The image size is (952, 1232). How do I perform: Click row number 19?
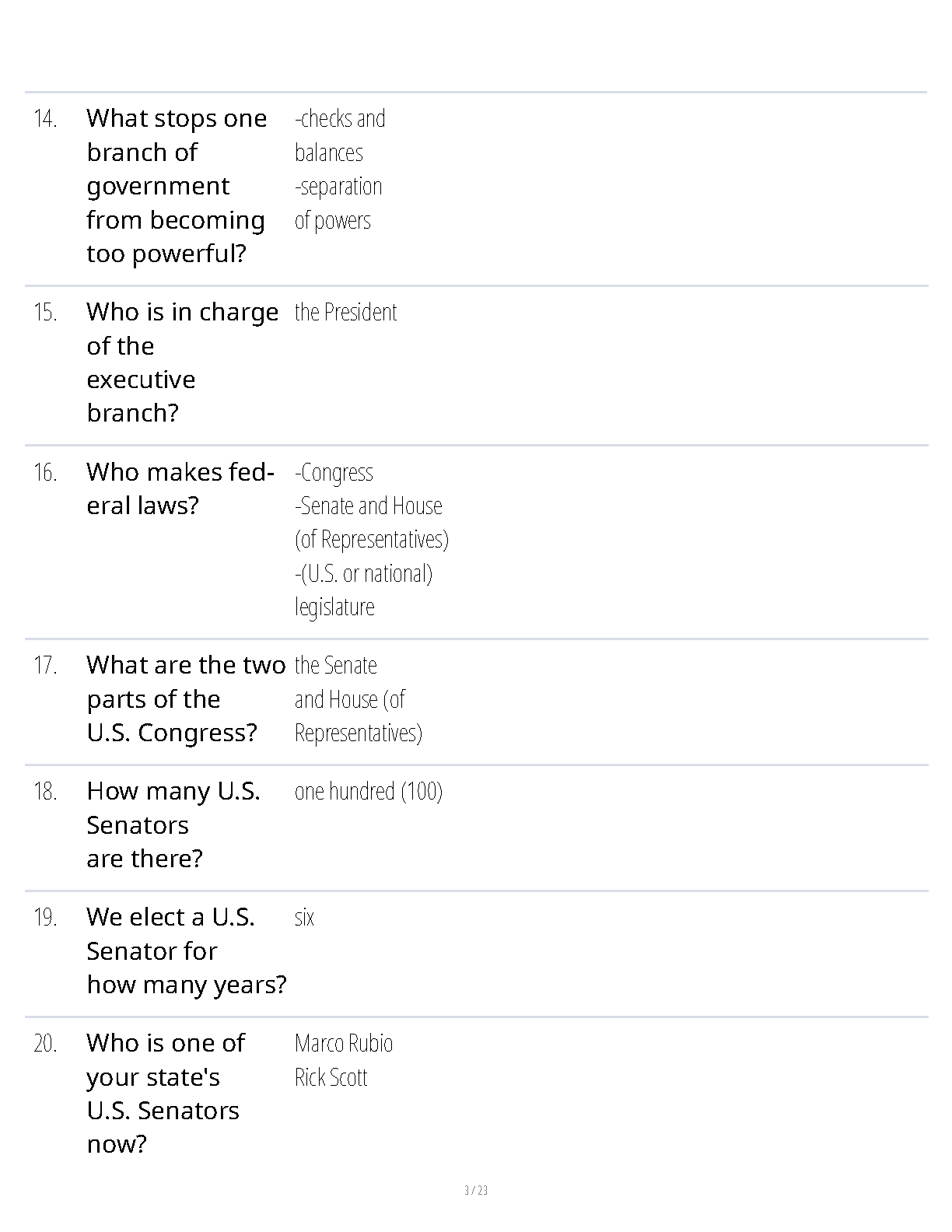(x=45, y=918)
